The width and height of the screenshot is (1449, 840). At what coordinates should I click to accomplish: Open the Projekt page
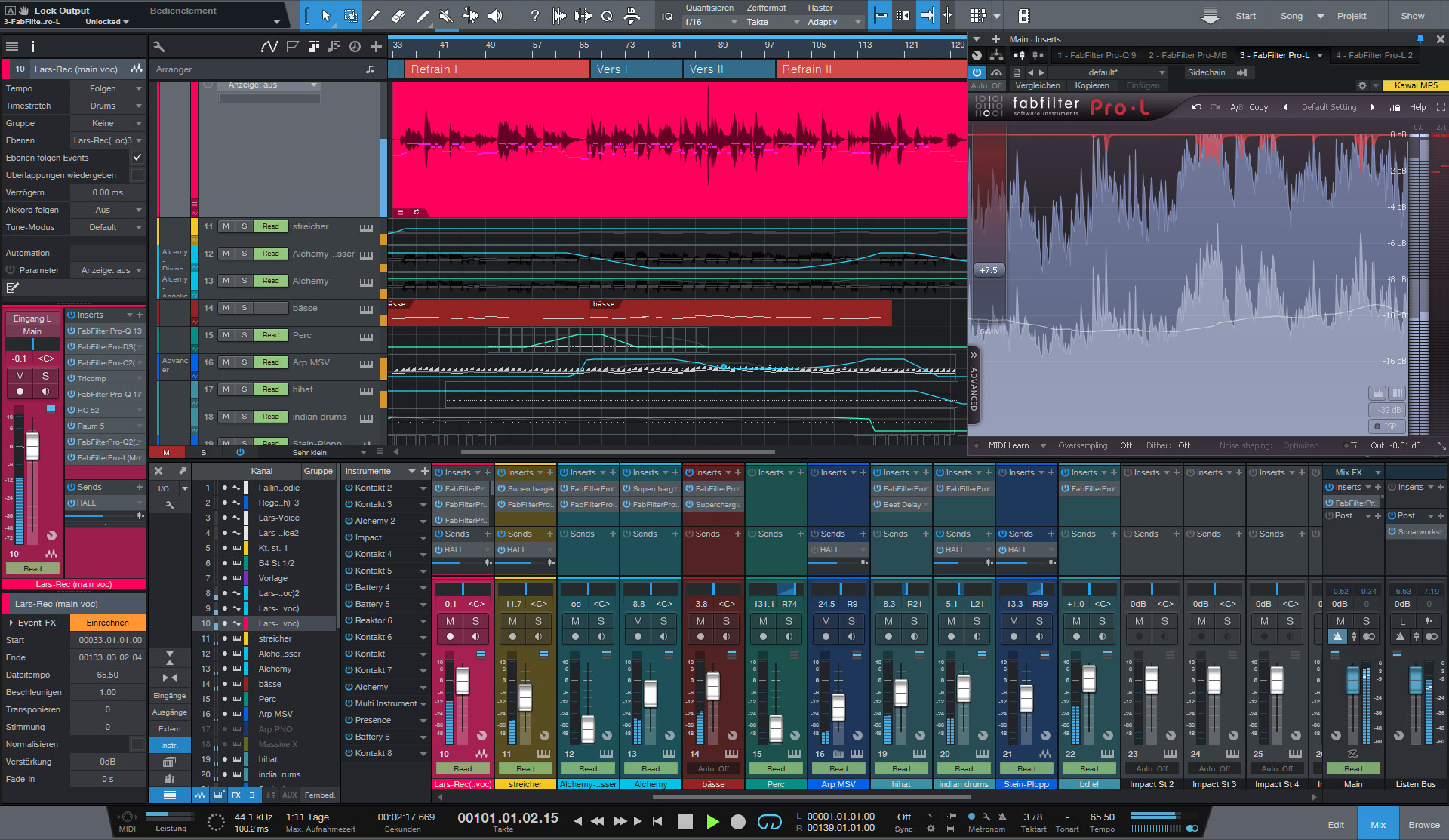pos(1352,16)
